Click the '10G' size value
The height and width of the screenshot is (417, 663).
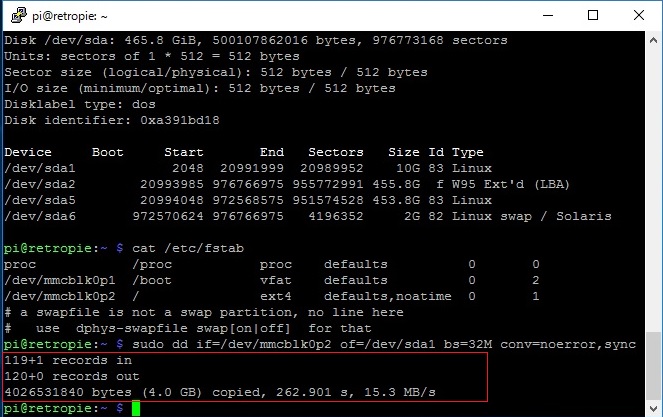tap(408, 168)
